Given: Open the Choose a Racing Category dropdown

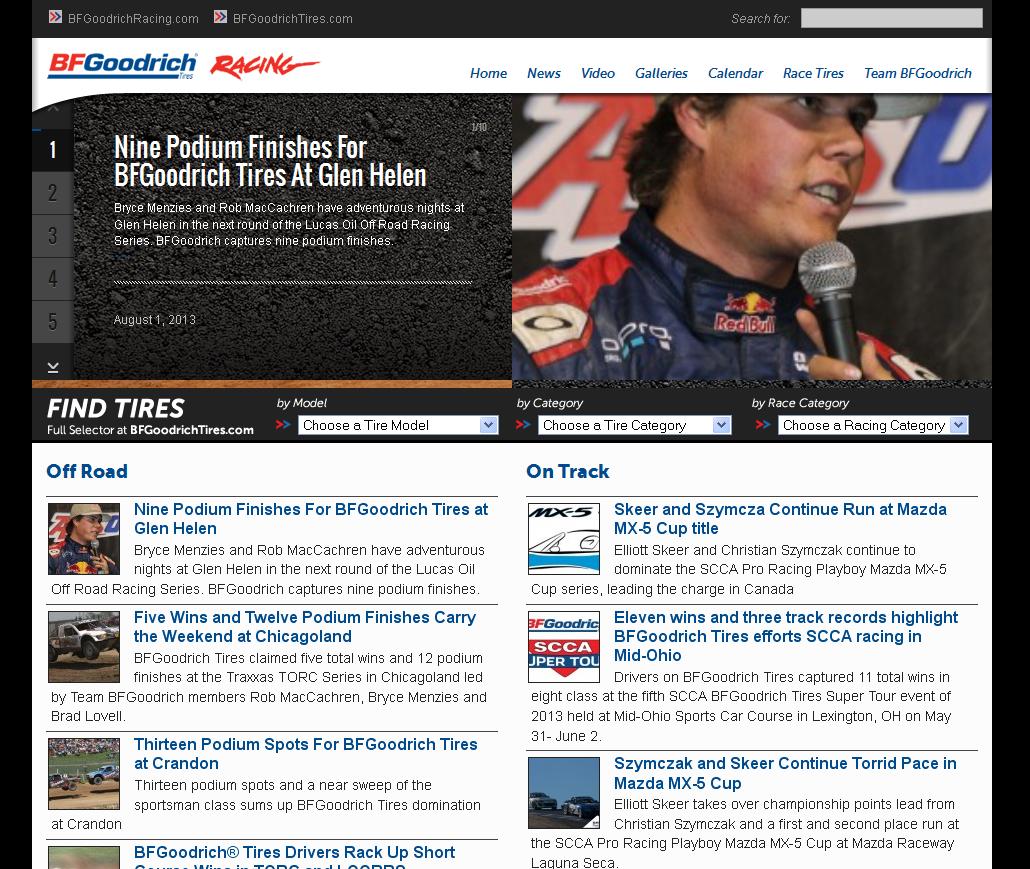Looking at the screenshot, I should point(873,425).
